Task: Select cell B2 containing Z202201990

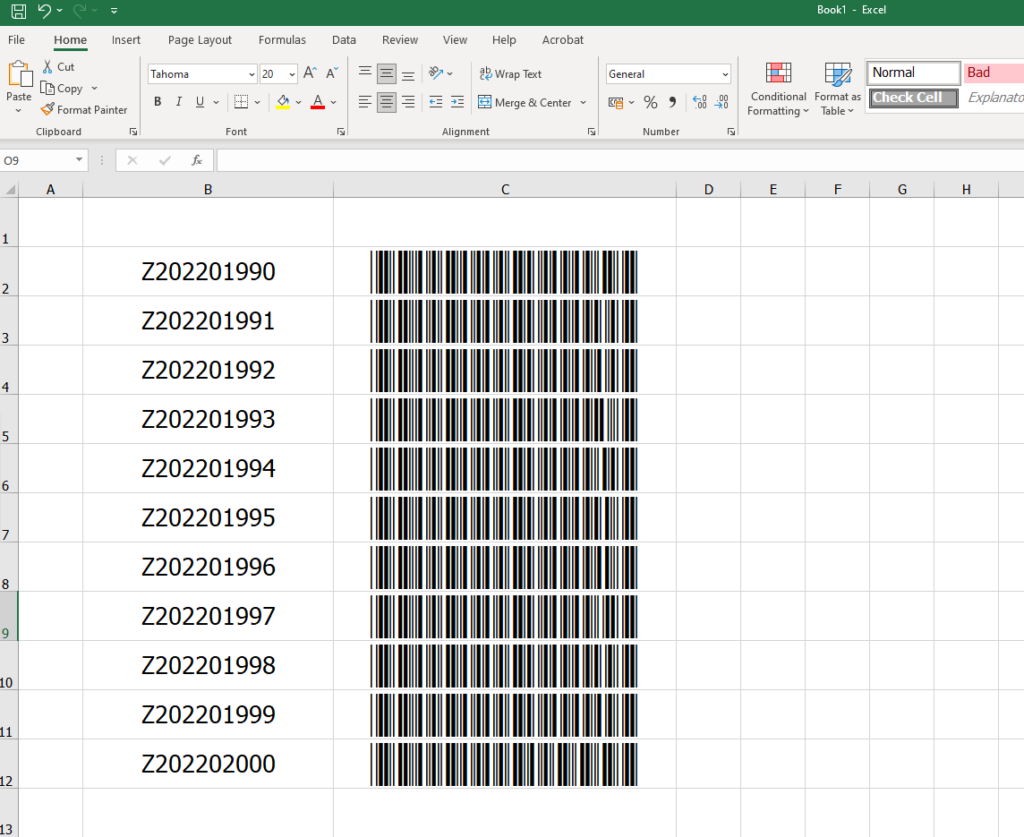Action: 207,271
